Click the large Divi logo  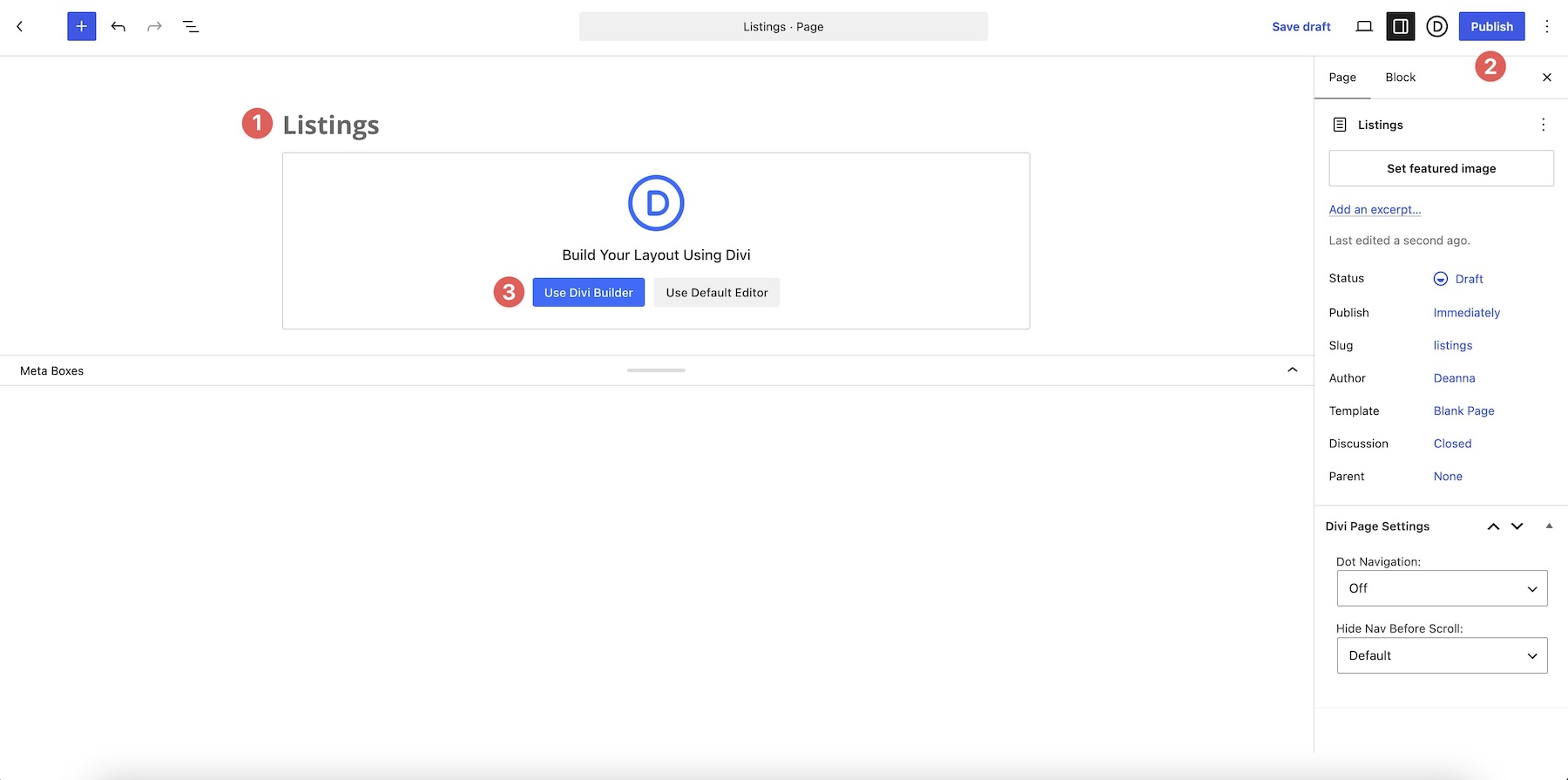(656, 202)
